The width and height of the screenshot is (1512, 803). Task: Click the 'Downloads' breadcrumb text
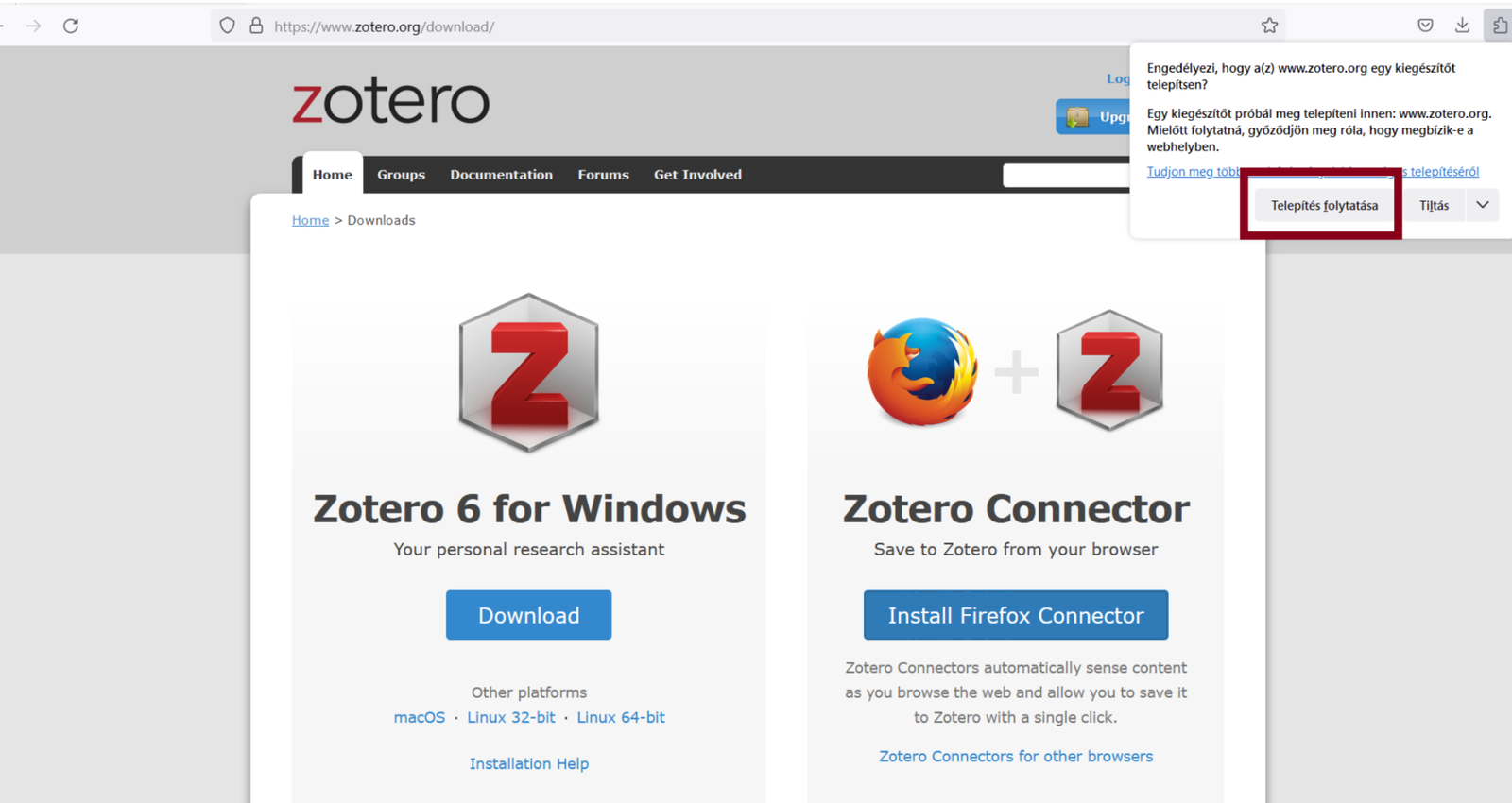381,220
